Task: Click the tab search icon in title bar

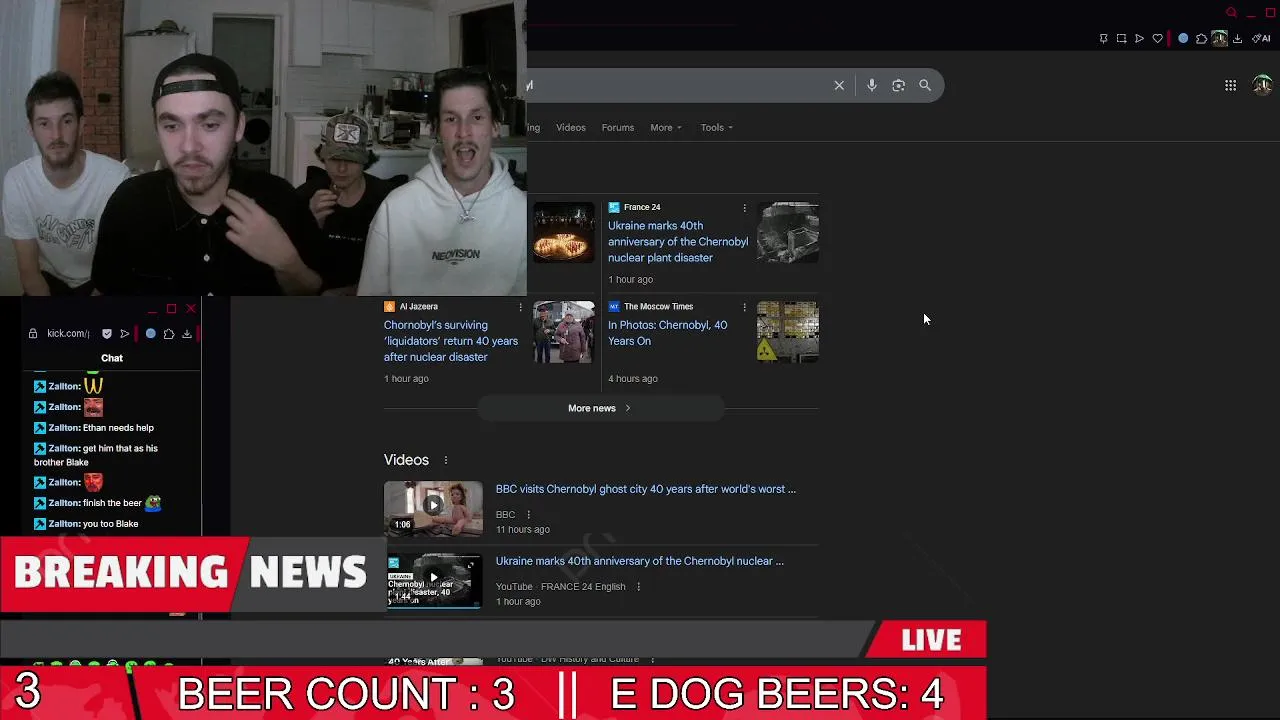Action: coord(1231,13)
